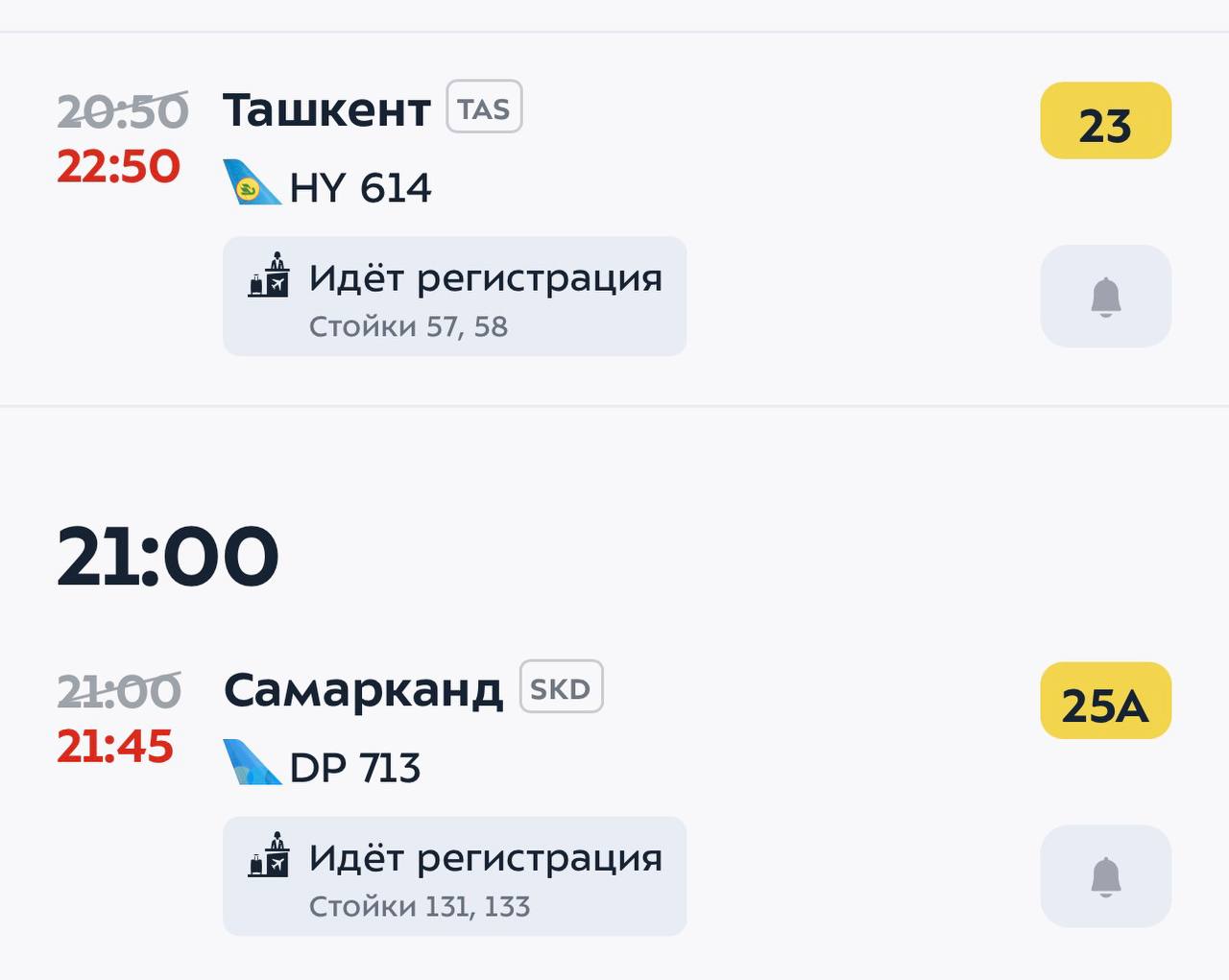
Task: Tap check-in desk icon in Samarkand status
Action: tap(269, 854)
